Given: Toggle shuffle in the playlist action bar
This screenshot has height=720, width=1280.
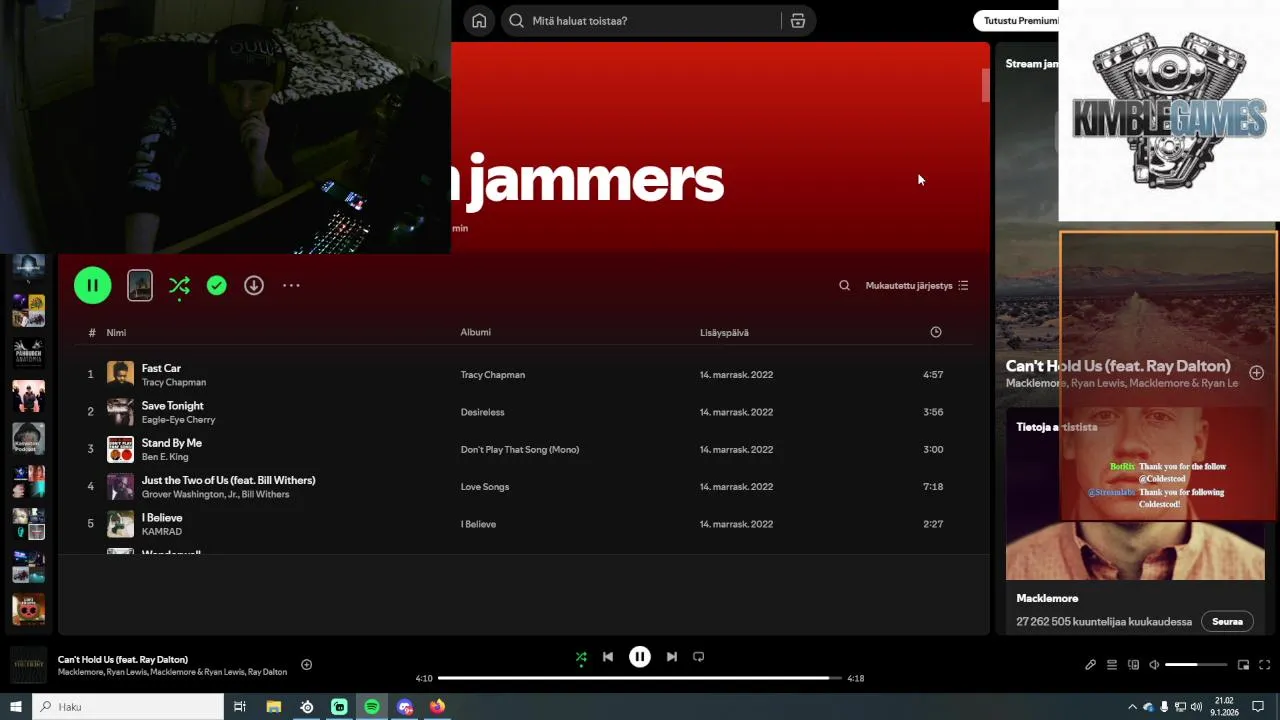Looking at the screenshot, I should pyautogui.click(x=179, y=286).
